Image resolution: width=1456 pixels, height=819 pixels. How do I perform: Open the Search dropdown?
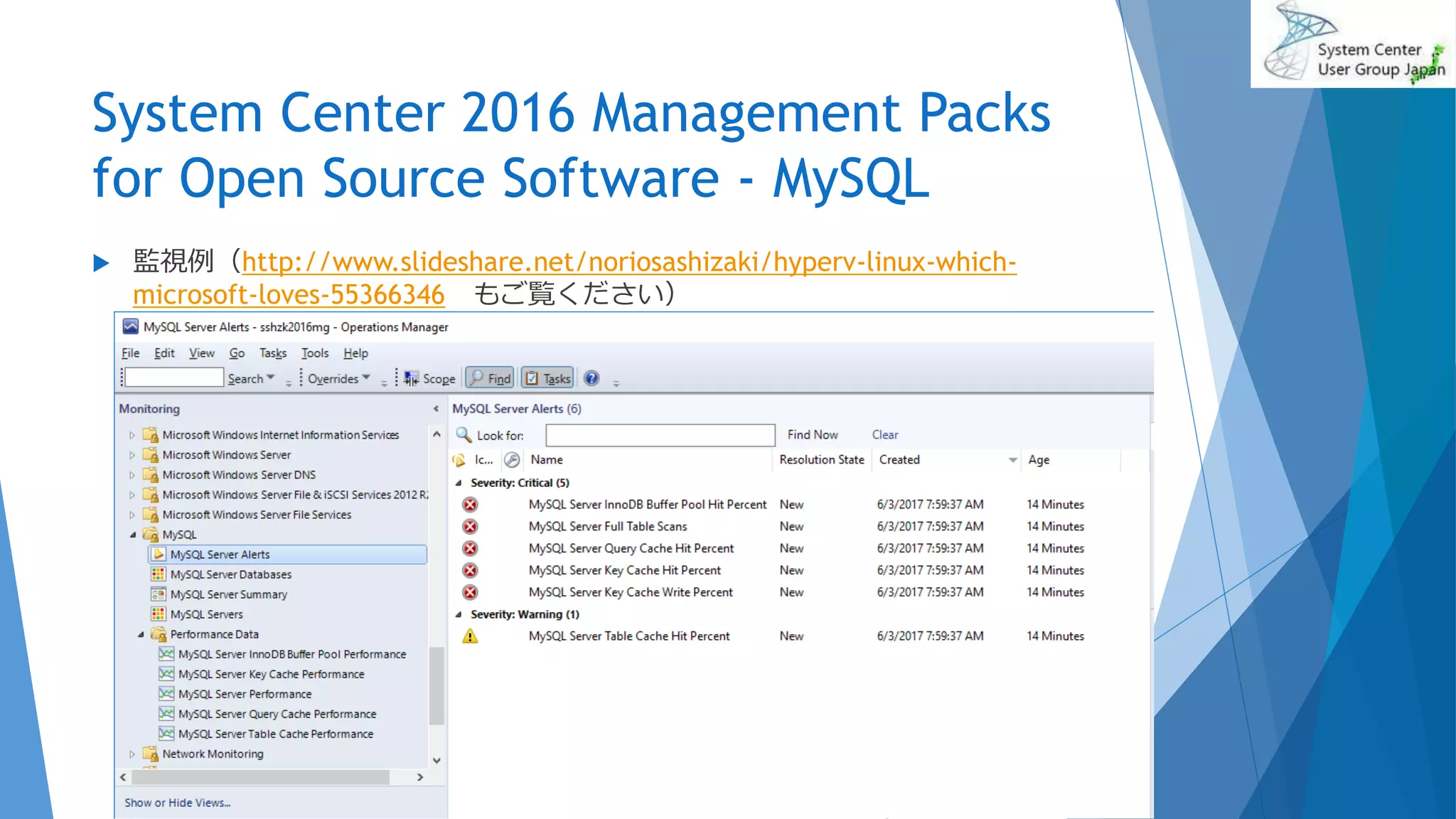pos(251,379)
